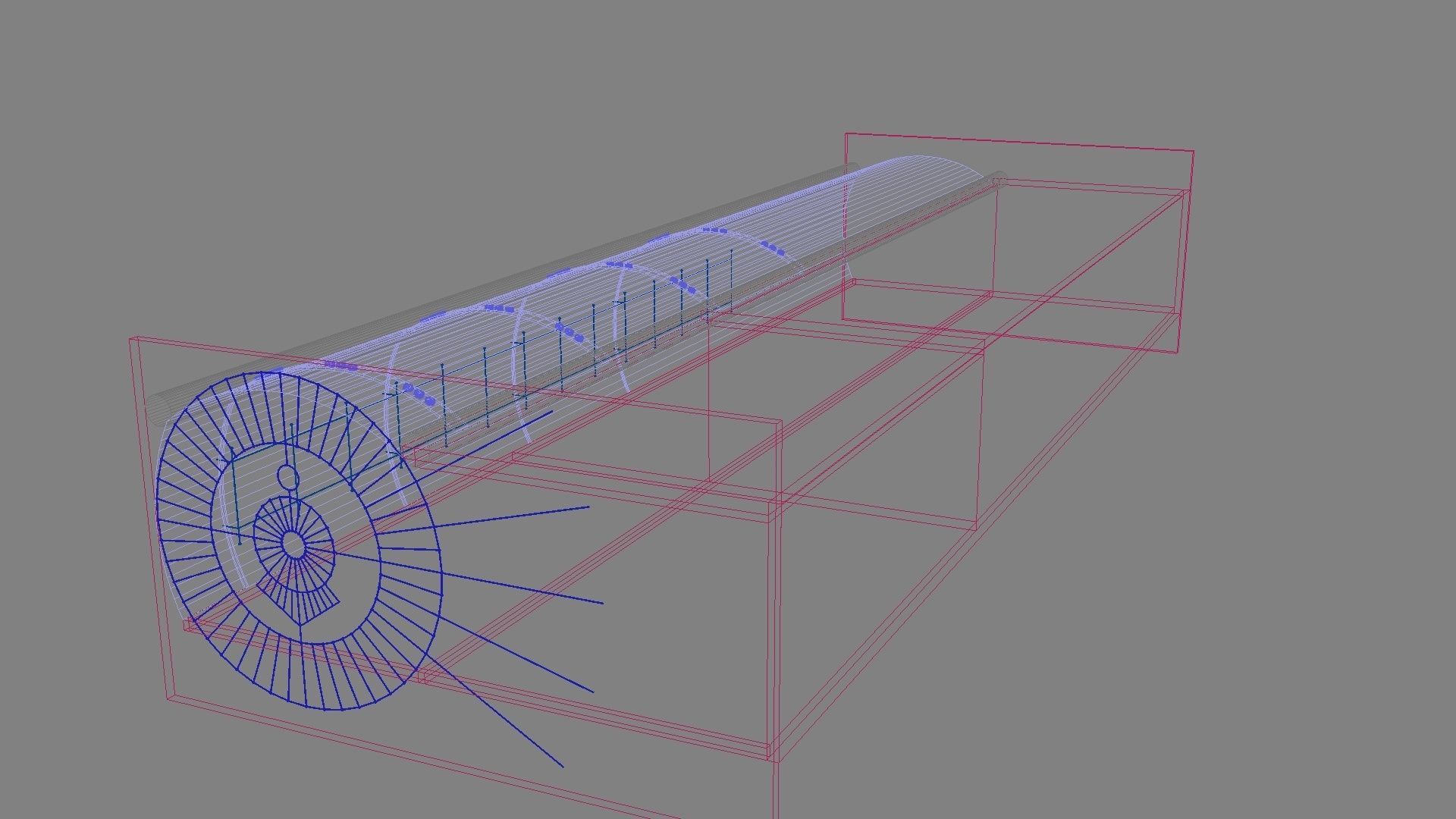Select the small circle above the wheel hub
Image resolution: width=1456 pixels, height=819 pixels.
(x=287, y=477)
